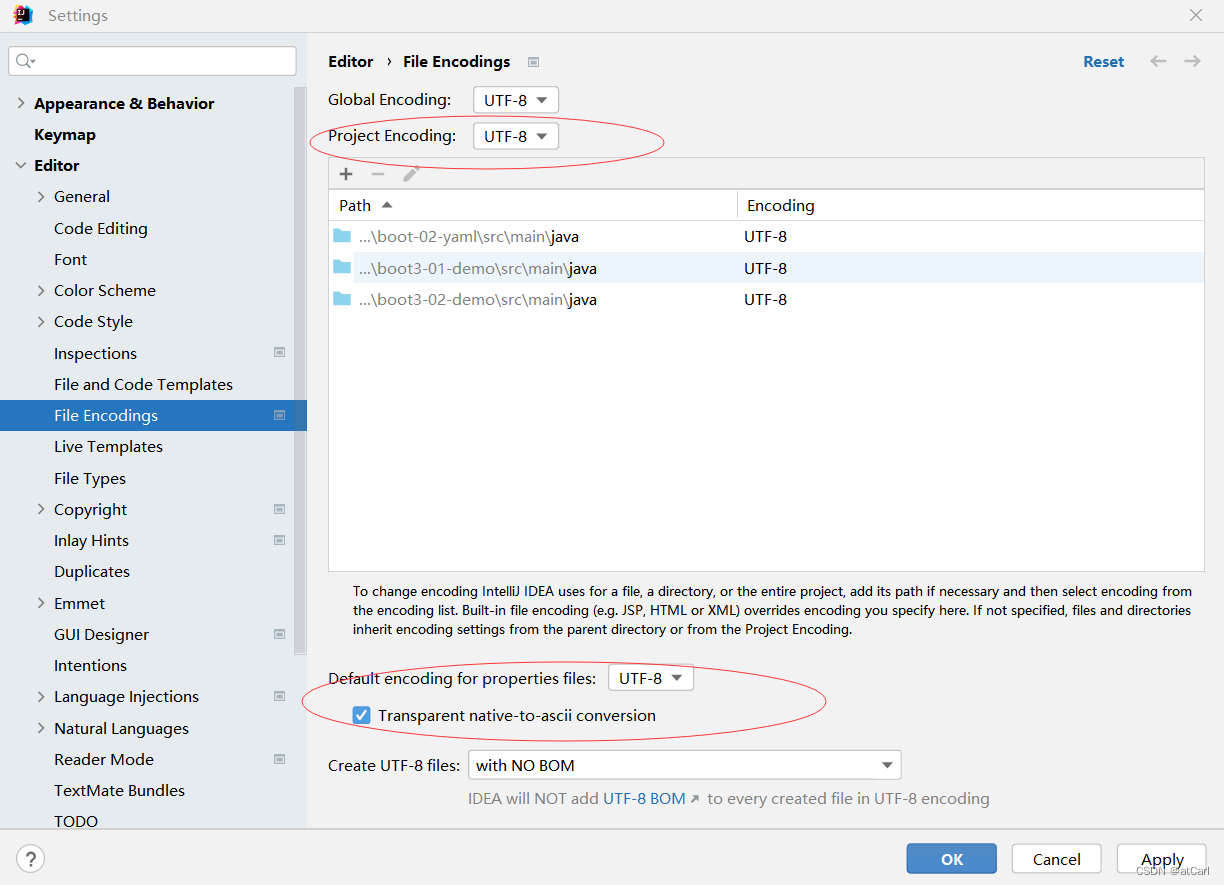Click folder icon of boot3-01-demo path

[x=343, y=267]
